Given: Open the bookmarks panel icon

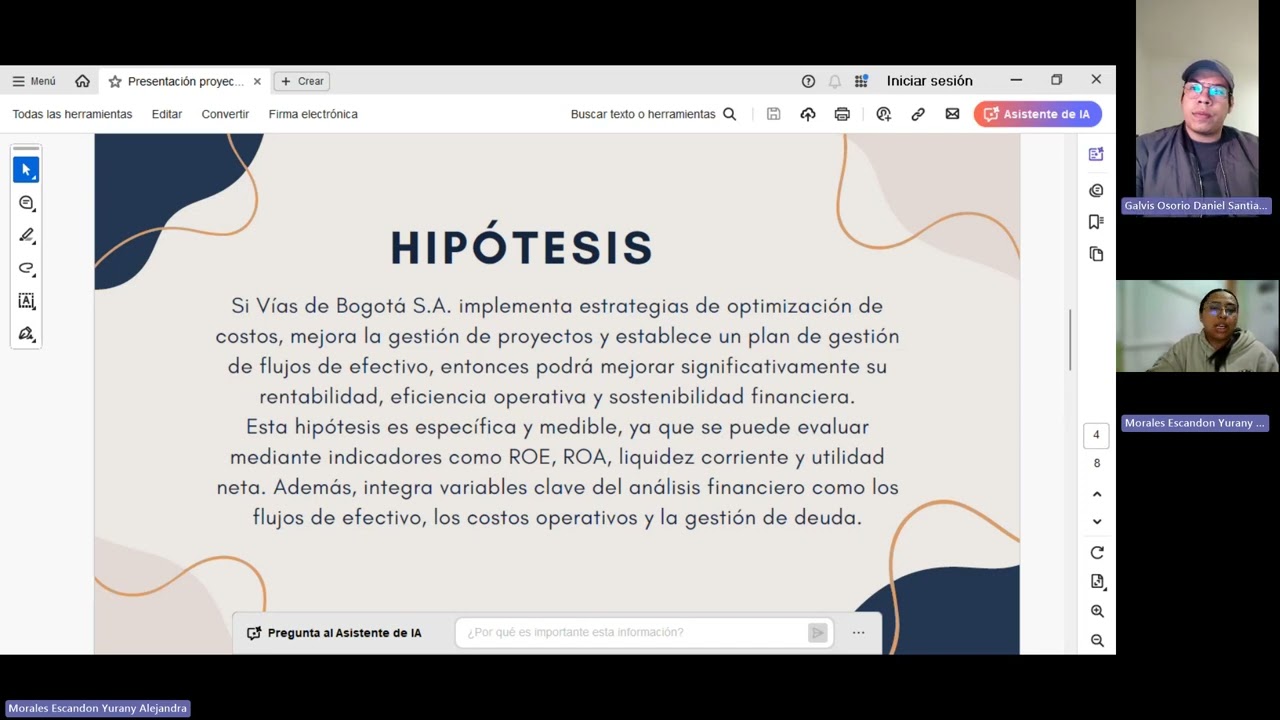Looking at the screenshot, I should pos(1096,222).
